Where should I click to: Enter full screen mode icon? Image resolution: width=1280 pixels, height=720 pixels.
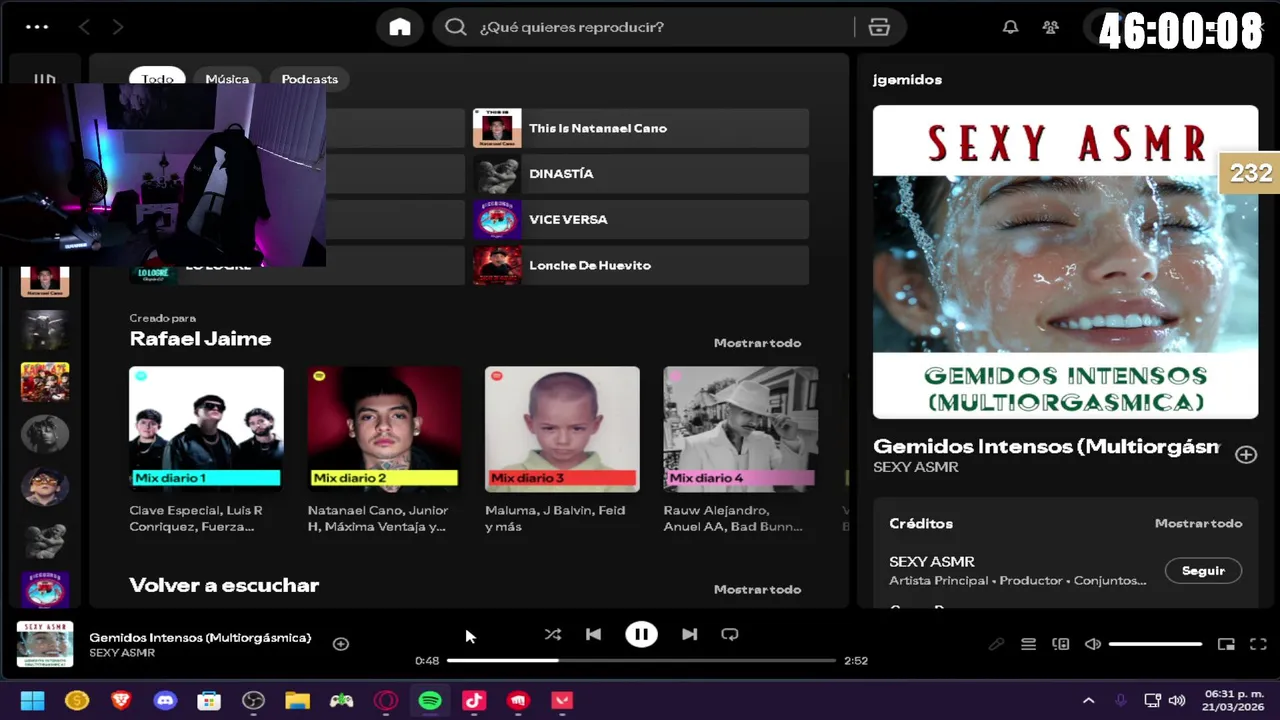click(1258, 644)
